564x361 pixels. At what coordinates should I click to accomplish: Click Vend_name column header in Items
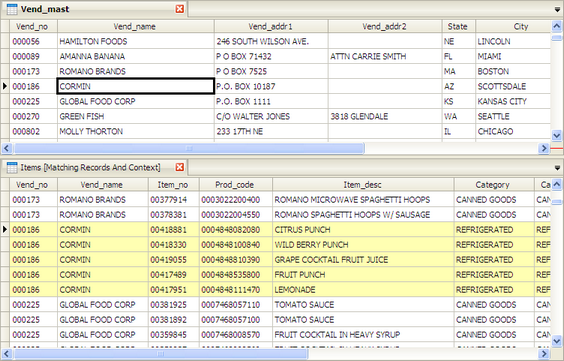point(103,185)
